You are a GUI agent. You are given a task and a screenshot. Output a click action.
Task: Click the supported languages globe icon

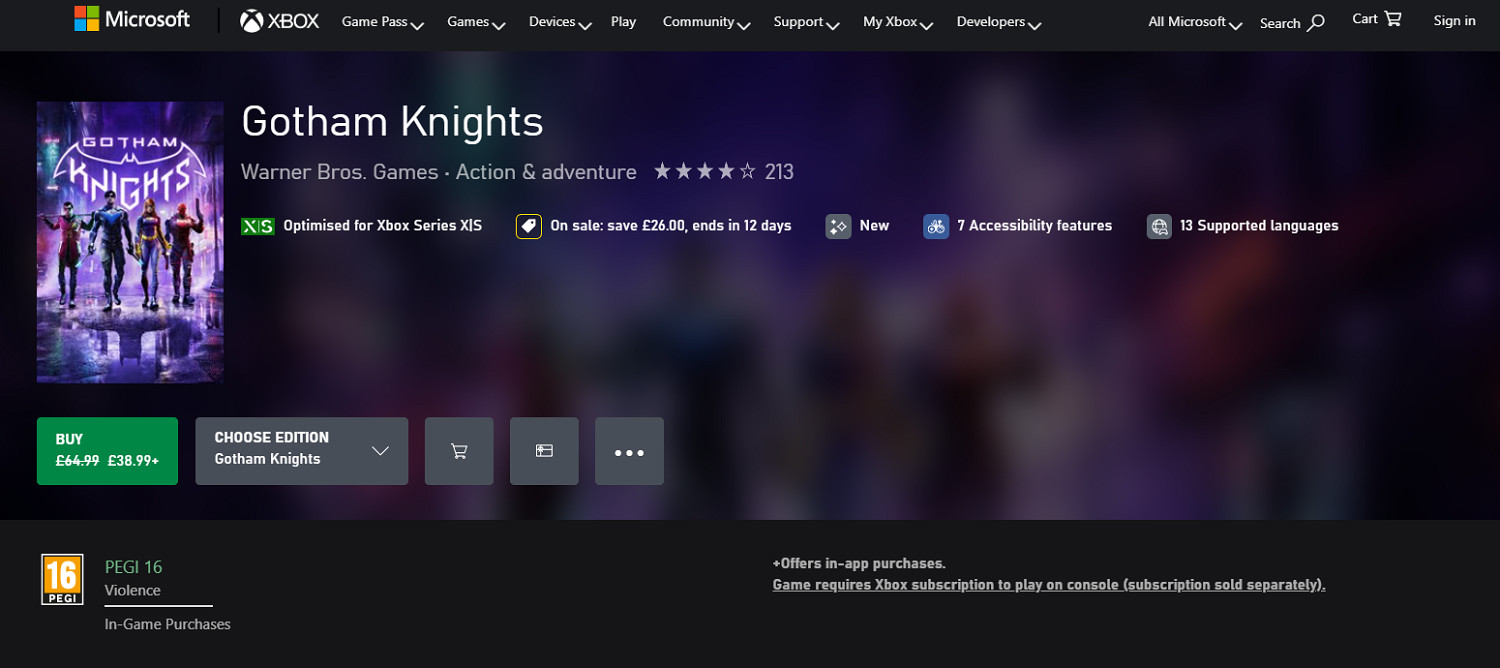[1159, 226]
